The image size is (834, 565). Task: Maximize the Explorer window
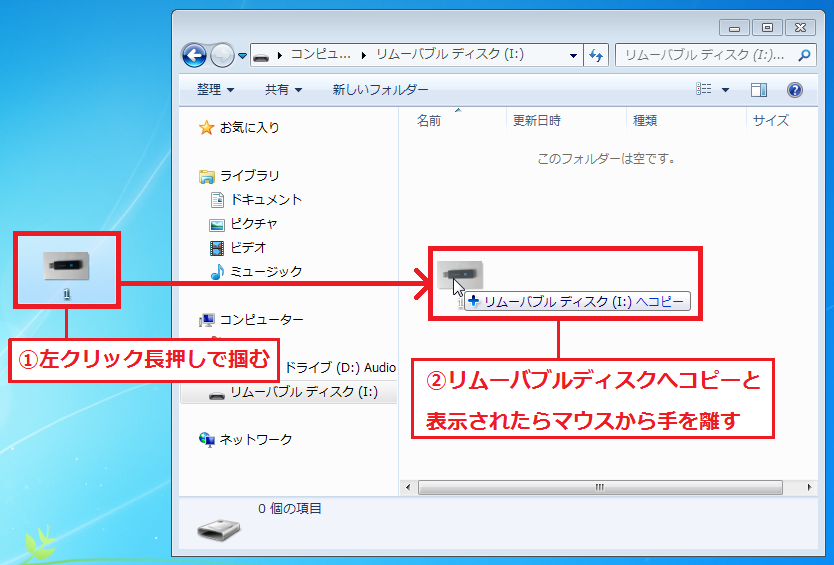click(767, 28)
